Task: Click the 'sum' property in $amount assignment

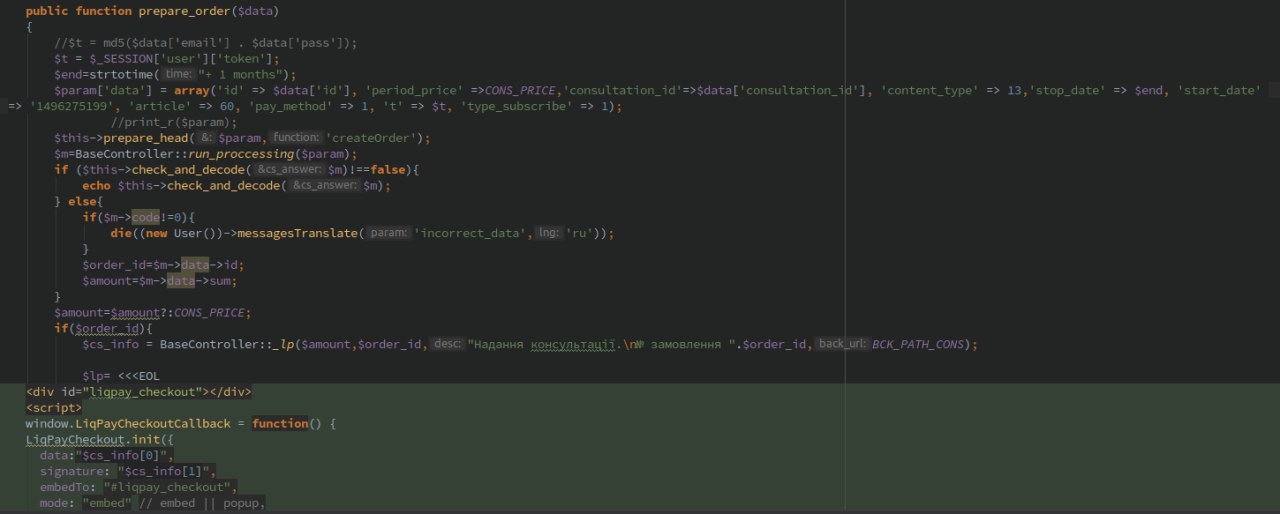Action: point(220,281)
